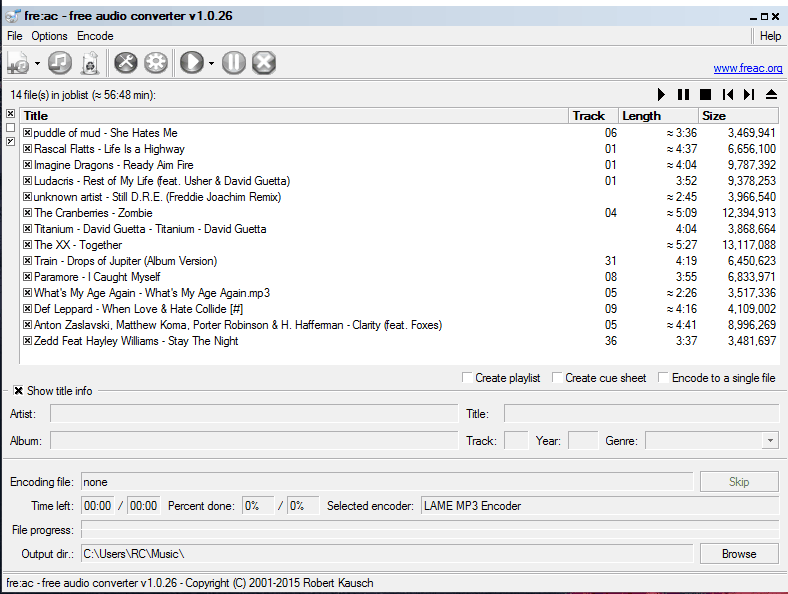Add audio files to joblist icon
Image resolution: width=788 pixels, height=594 pixels.
(19, 63)
